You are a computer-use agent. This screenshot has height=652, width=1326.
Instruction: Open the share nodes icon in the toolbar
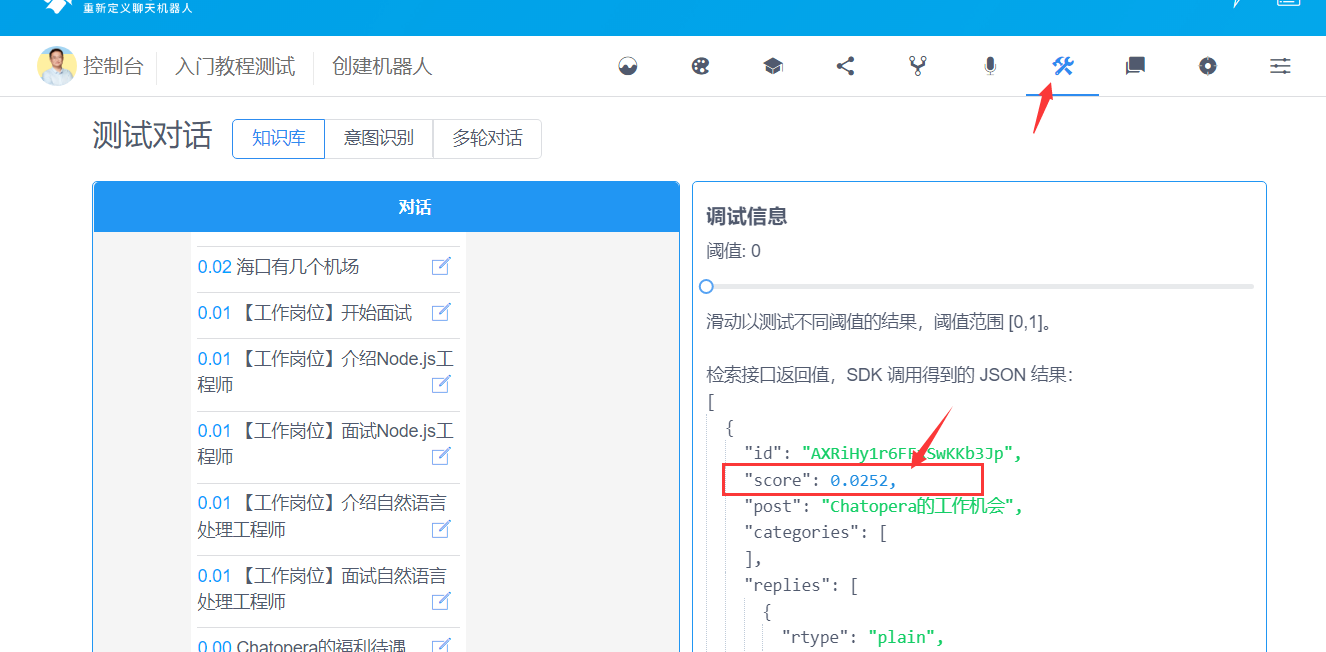pos(845,67)
